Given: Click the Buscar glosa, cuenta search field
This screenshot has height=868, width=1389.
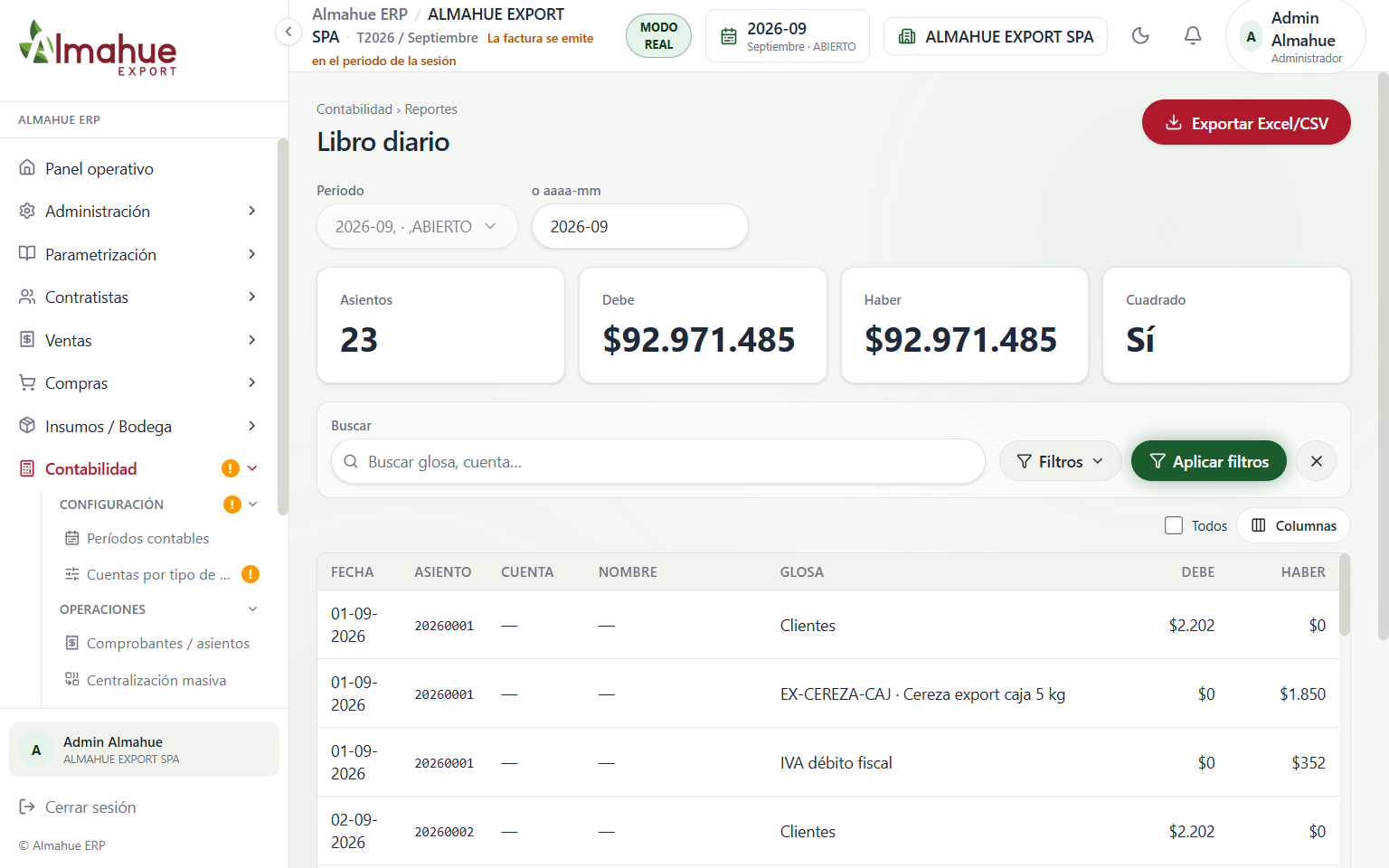Looking at the screenshot, I should pos(658,461).
